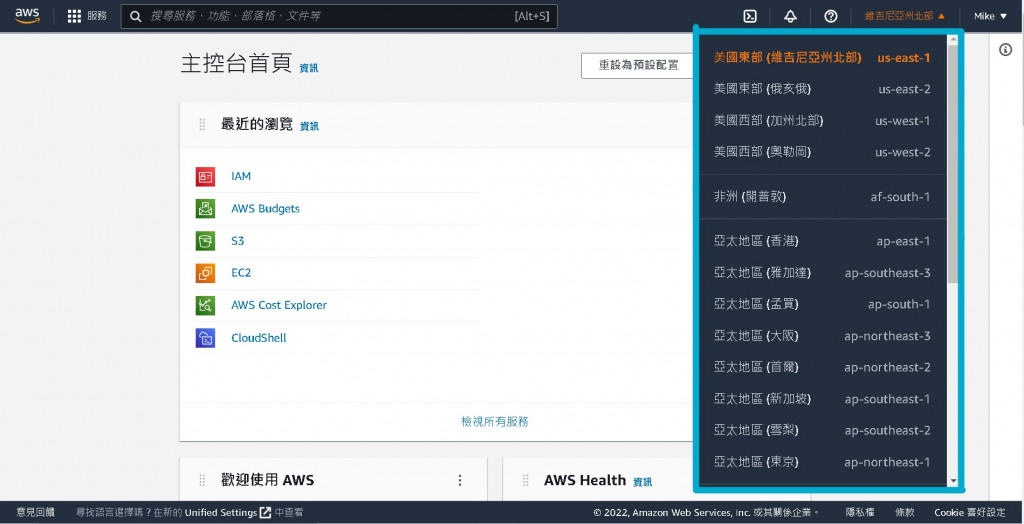Toggle the region selector 維吉尼亞州北部 dropdown
Screen dimensions: 1024x524
coord(904,16)
